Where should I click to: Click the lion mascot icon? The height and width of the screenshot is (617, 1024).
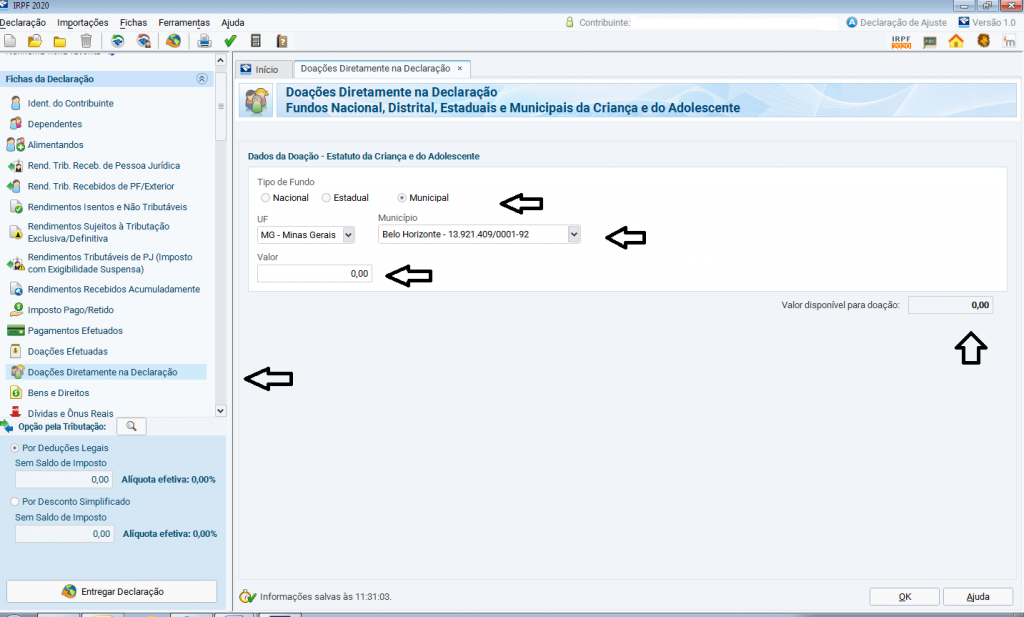pos(984,41)
